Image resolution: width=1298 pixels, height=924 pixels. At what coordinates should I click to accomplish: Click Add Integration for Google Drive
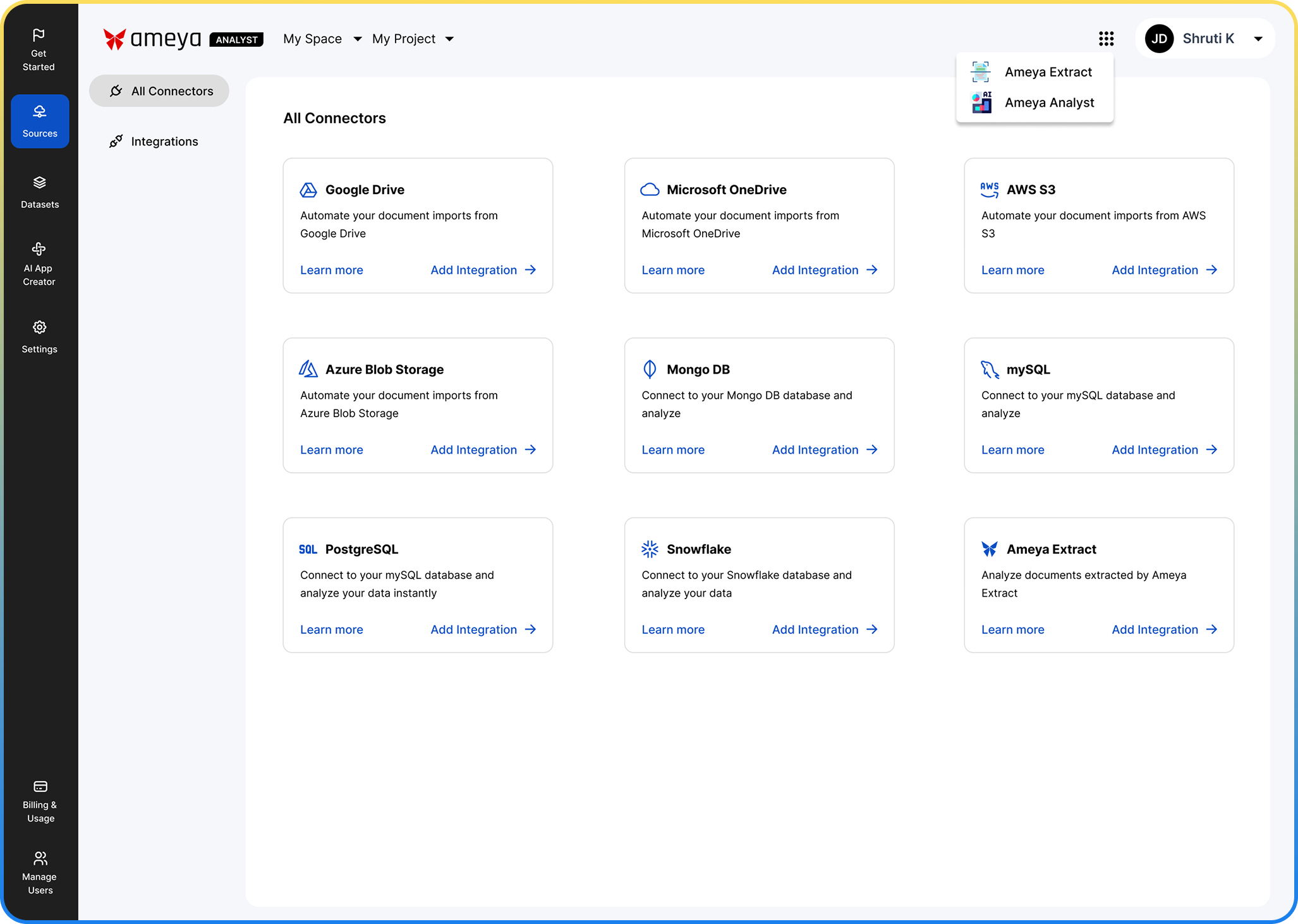click(483, 270)
